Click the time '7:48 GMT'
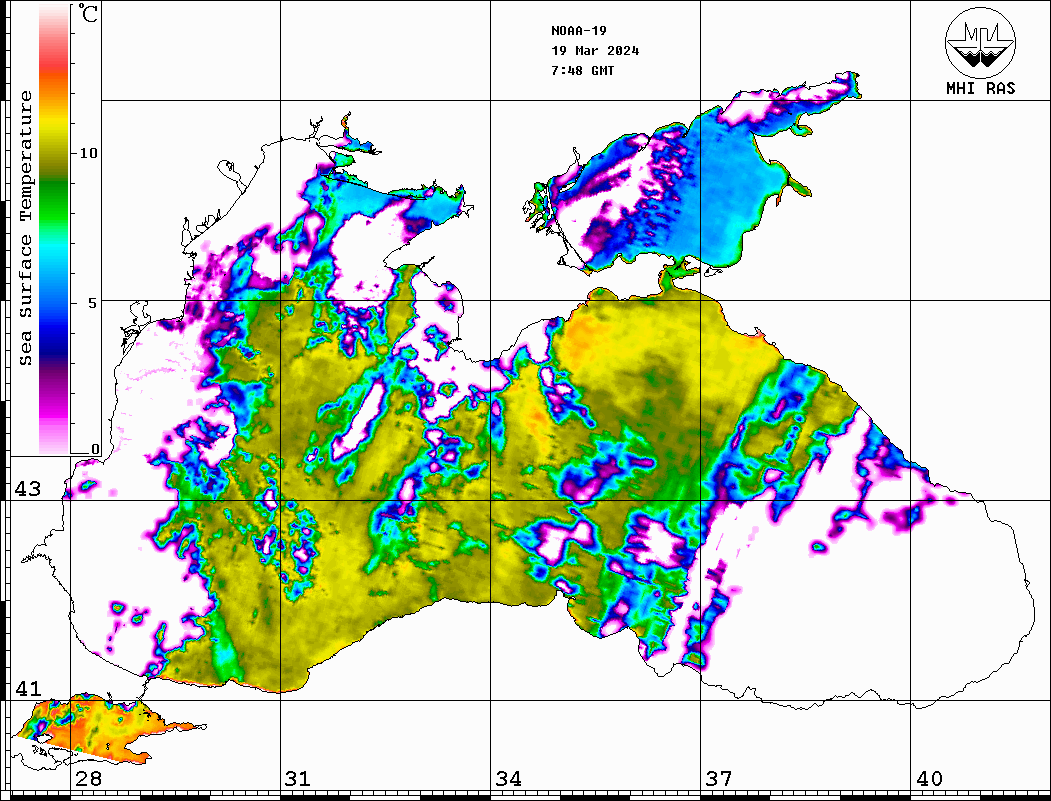 (x=582, y=70)
